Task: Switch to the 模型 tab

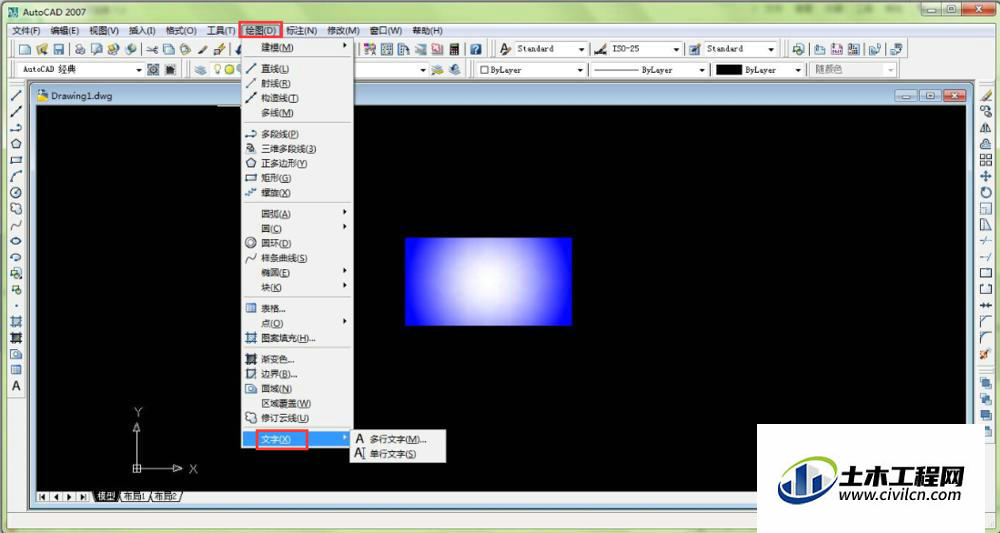Action: pyautogui.click(x=106, y=496)
